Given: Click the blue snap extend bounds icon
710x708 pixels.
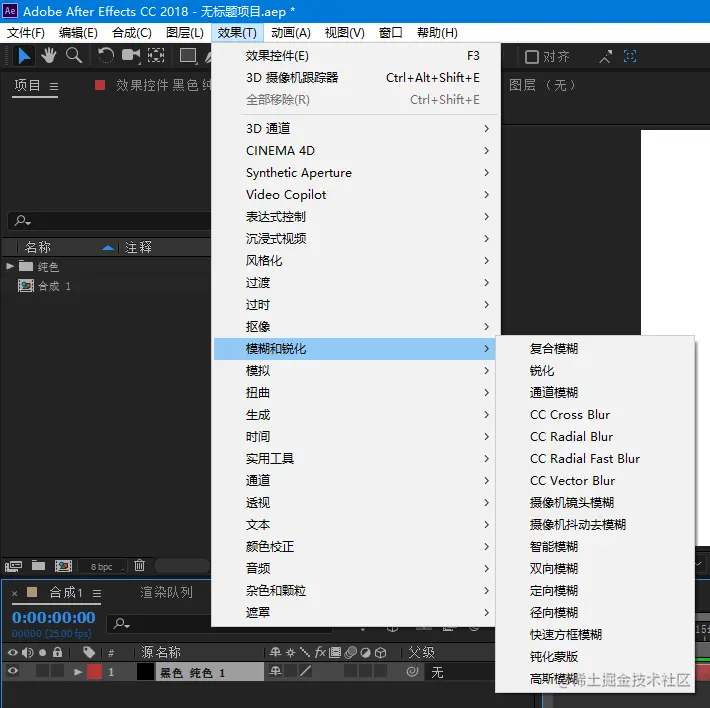Looking at the screenshot, I should [x=630, y=56].
